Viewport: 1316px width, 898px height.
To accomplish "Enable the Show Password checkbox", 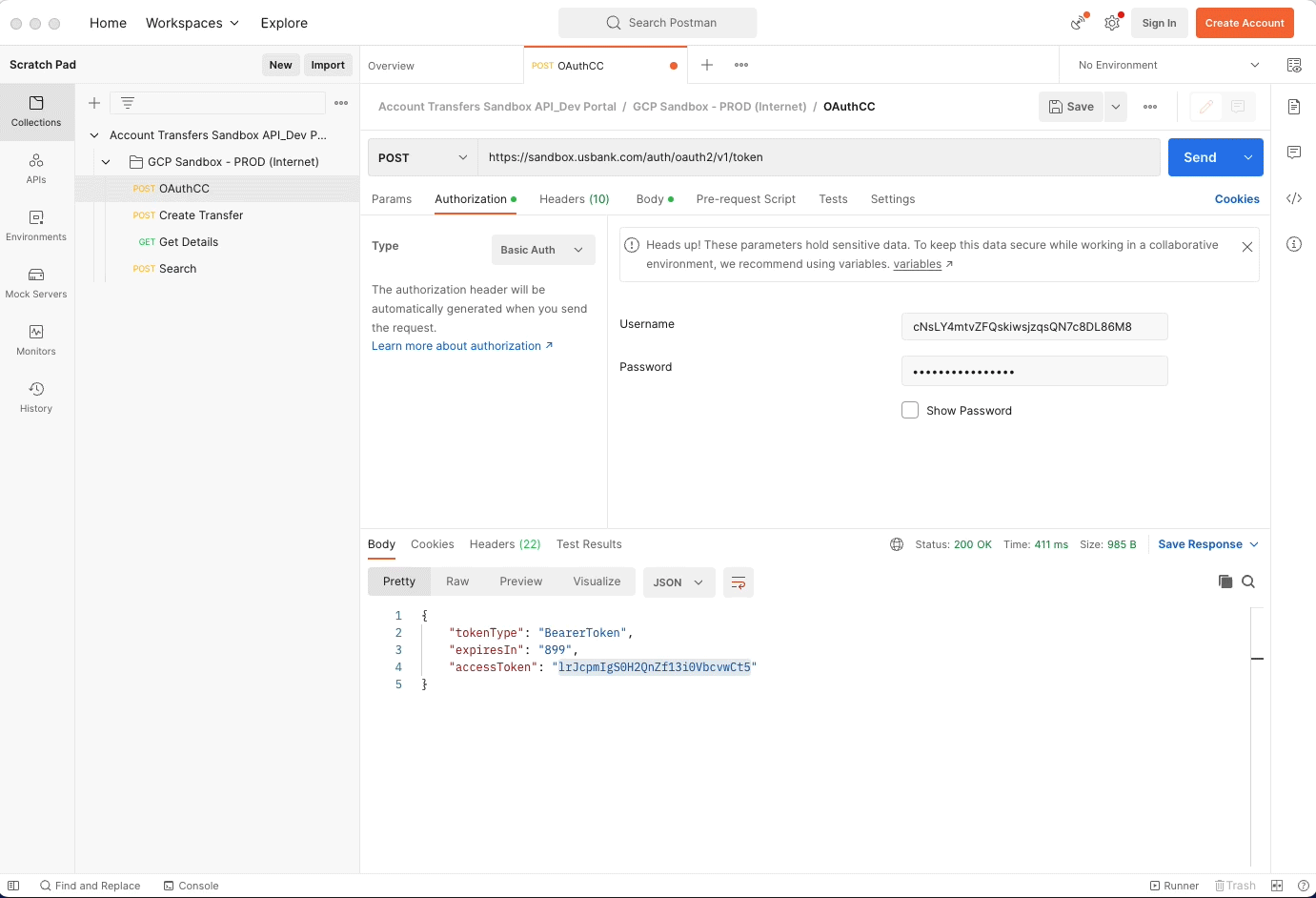I will tap(910, 410).
